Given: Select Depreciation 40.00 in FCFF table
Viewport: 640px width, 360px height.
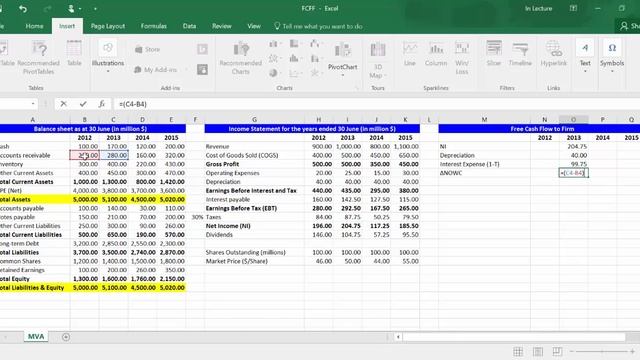Looking at the screenshot, I should [x=573, y=156].
